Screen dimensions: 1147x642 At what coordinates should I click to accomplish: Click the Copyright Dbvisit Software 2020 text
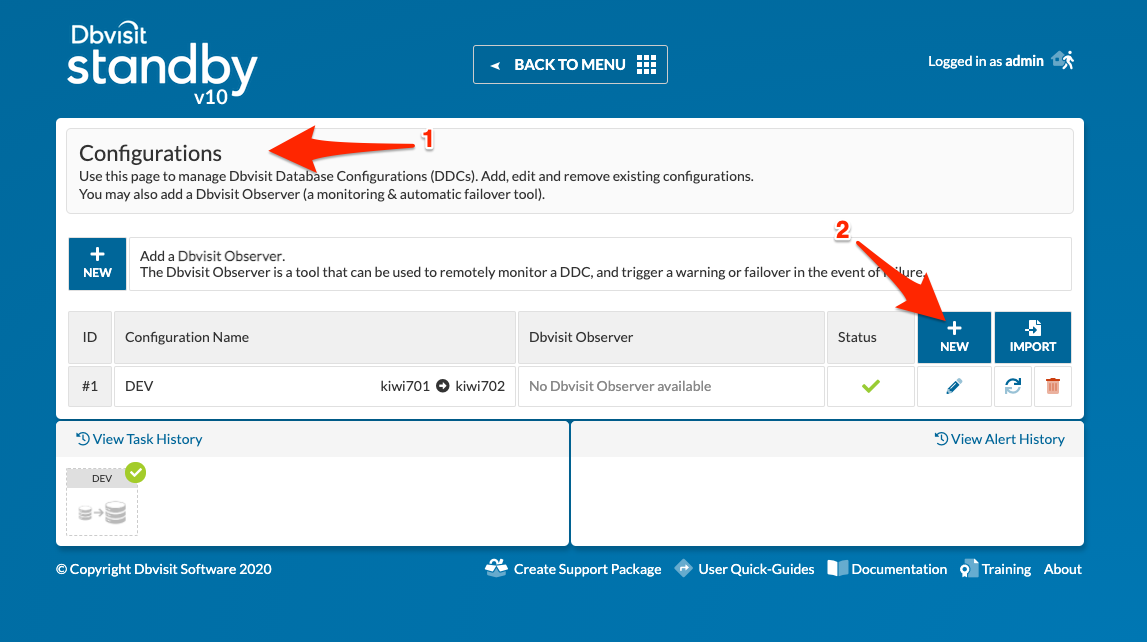click(x=164, y=569)
